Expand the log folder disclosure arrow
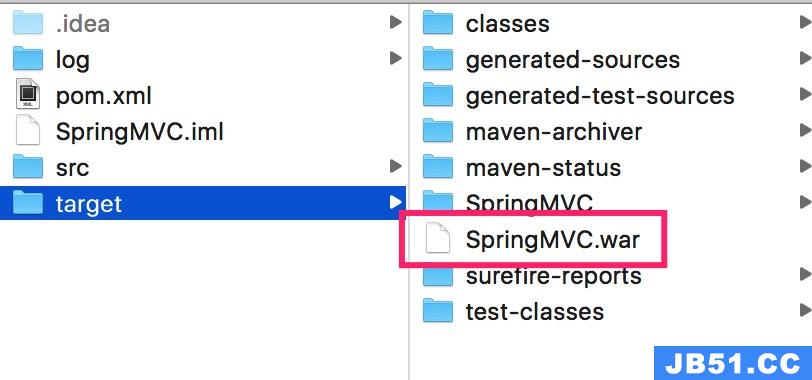Image resolution: width=812 pixels, height=380 pixels. point(396,58)
